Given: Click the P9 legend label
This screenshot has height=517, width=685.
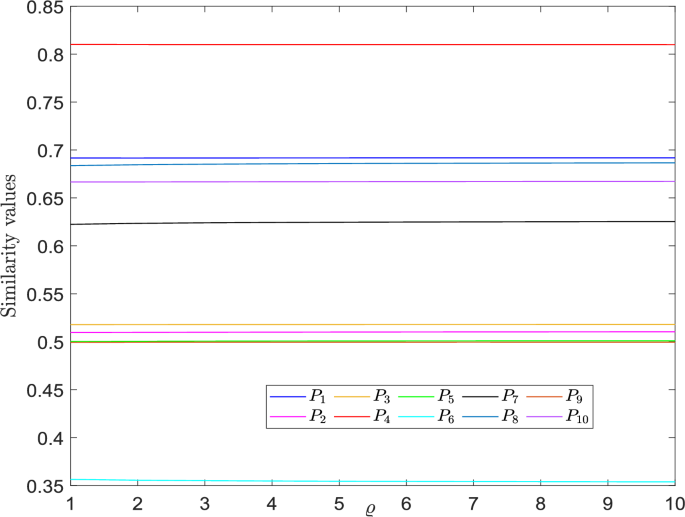Looking at the screenshot, I should [x=574, y=397].
